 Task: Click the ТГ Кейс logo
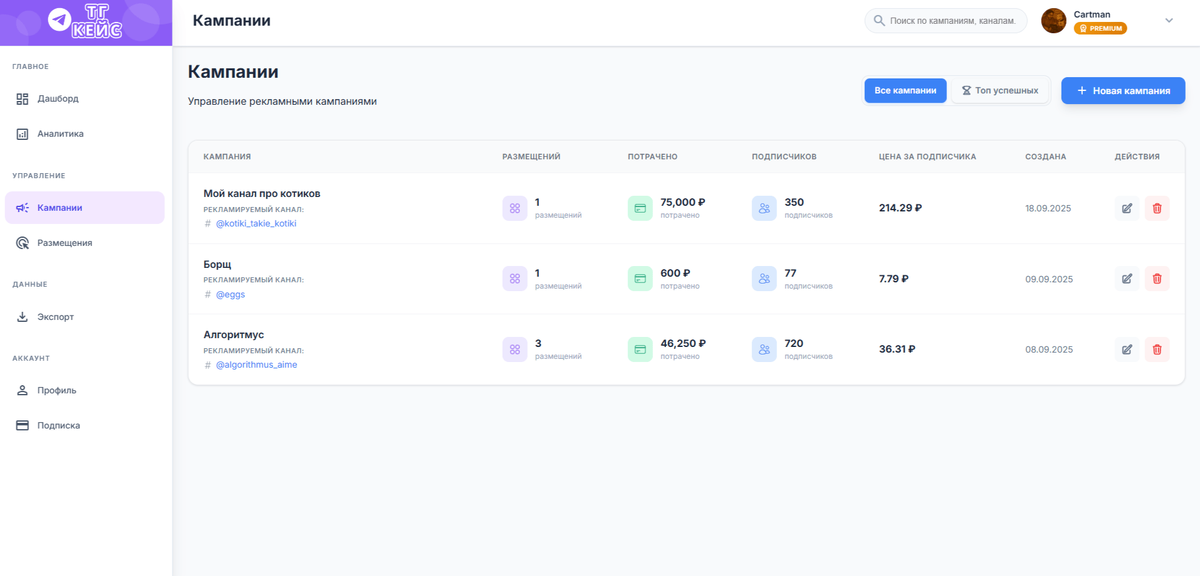click(85, 21)
